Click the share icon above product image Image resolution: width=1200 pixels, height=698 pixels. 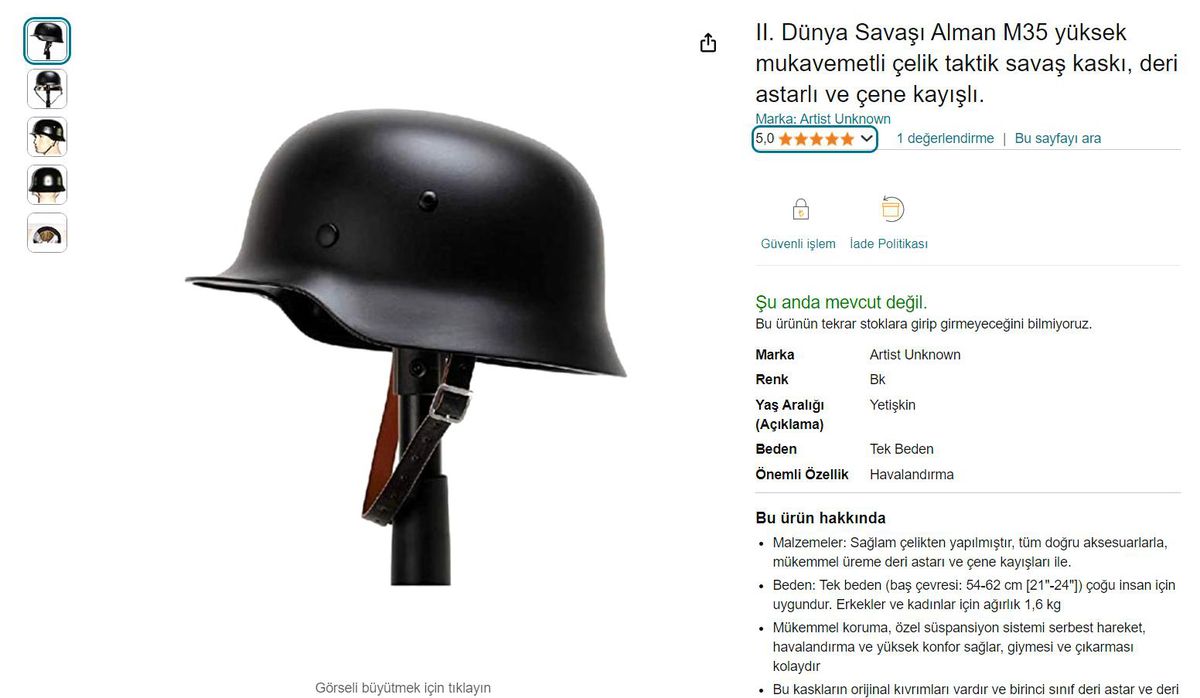[708, 43]
